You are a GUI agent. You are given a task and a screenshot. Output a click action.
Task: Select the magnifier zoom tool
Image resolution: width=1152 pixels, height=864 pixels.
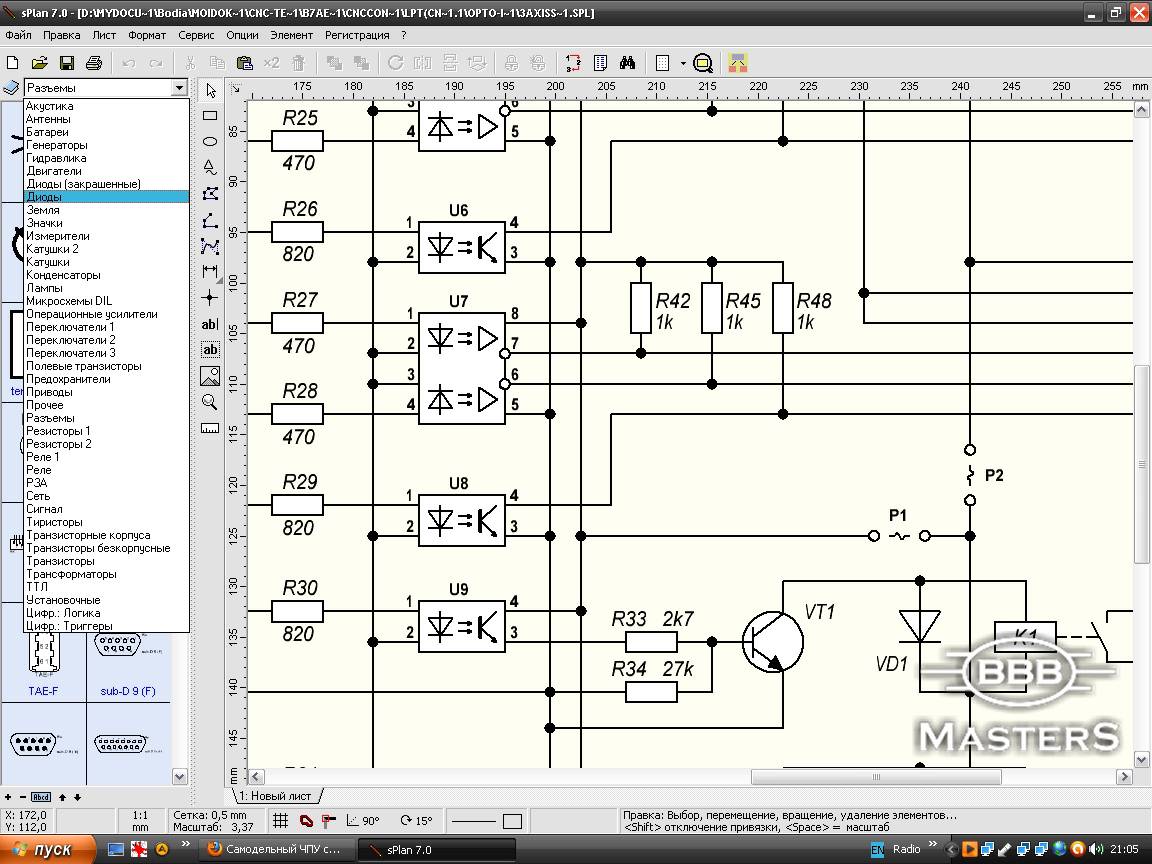210,402
